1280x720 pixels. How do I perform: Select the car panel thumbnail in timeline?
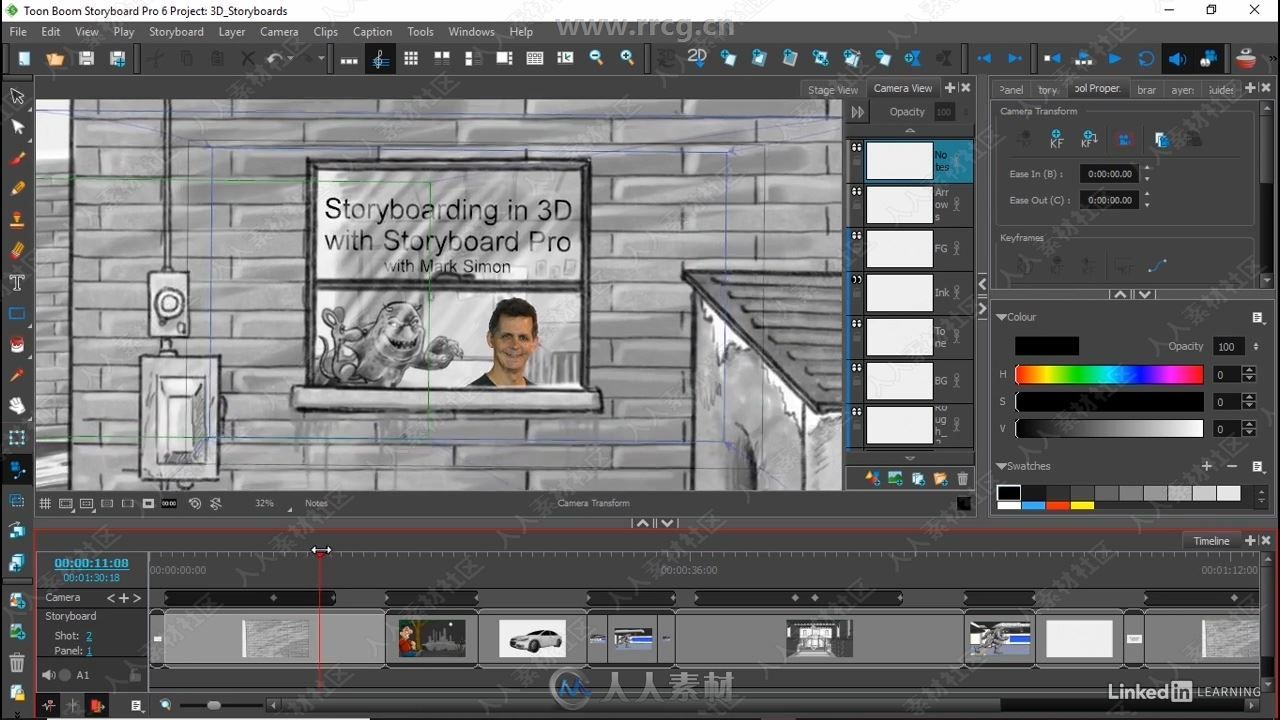[x=531, y=638]
